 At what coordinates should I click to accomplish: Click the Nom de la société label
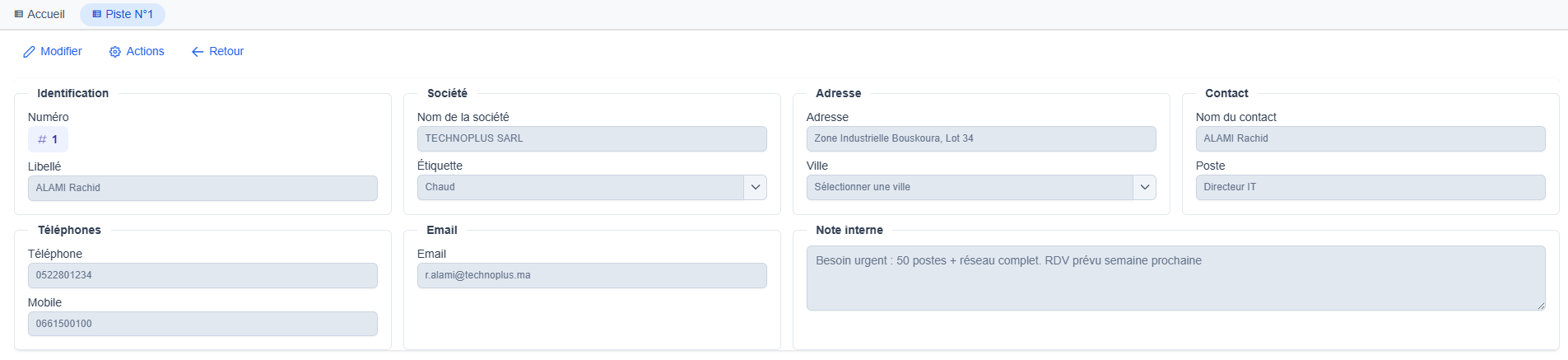click(463, 117)
